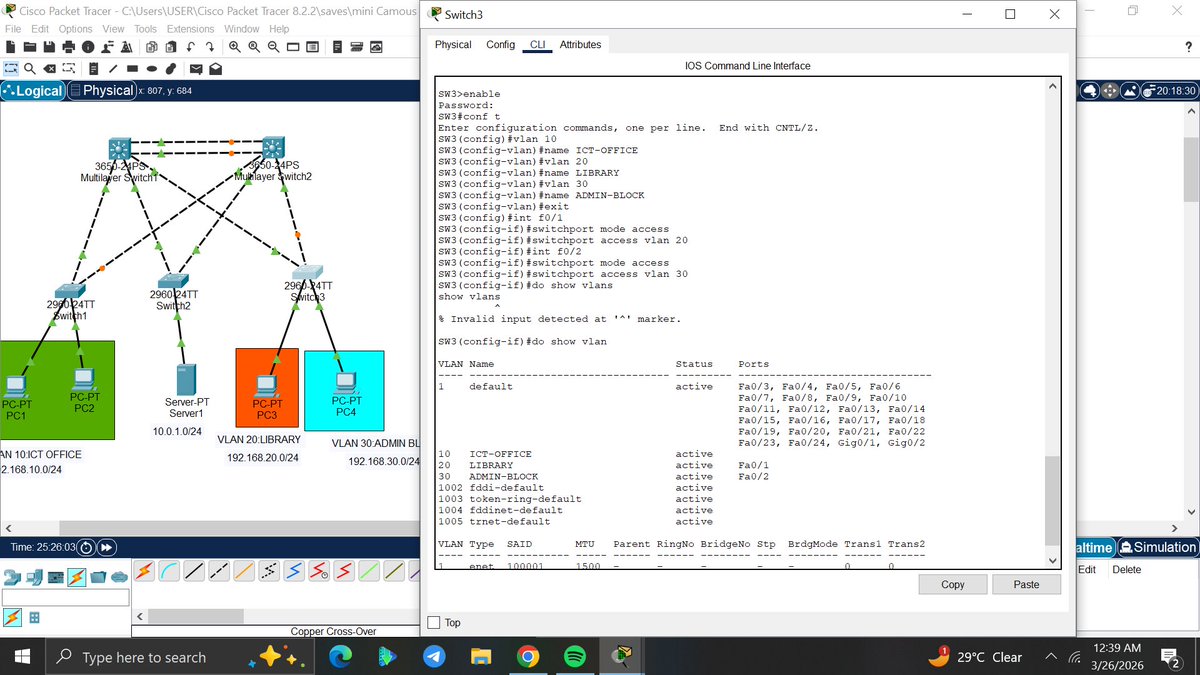1200x675 pixels.
Task: Choose the Draw Rectangle tool
Action: (132, 69)
